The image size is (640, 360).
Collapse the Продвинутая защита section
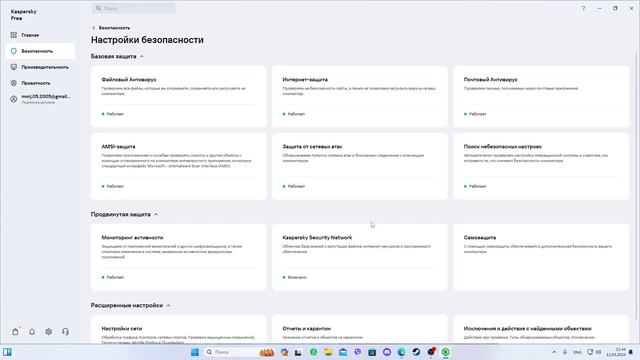click(x=156, y=214)
